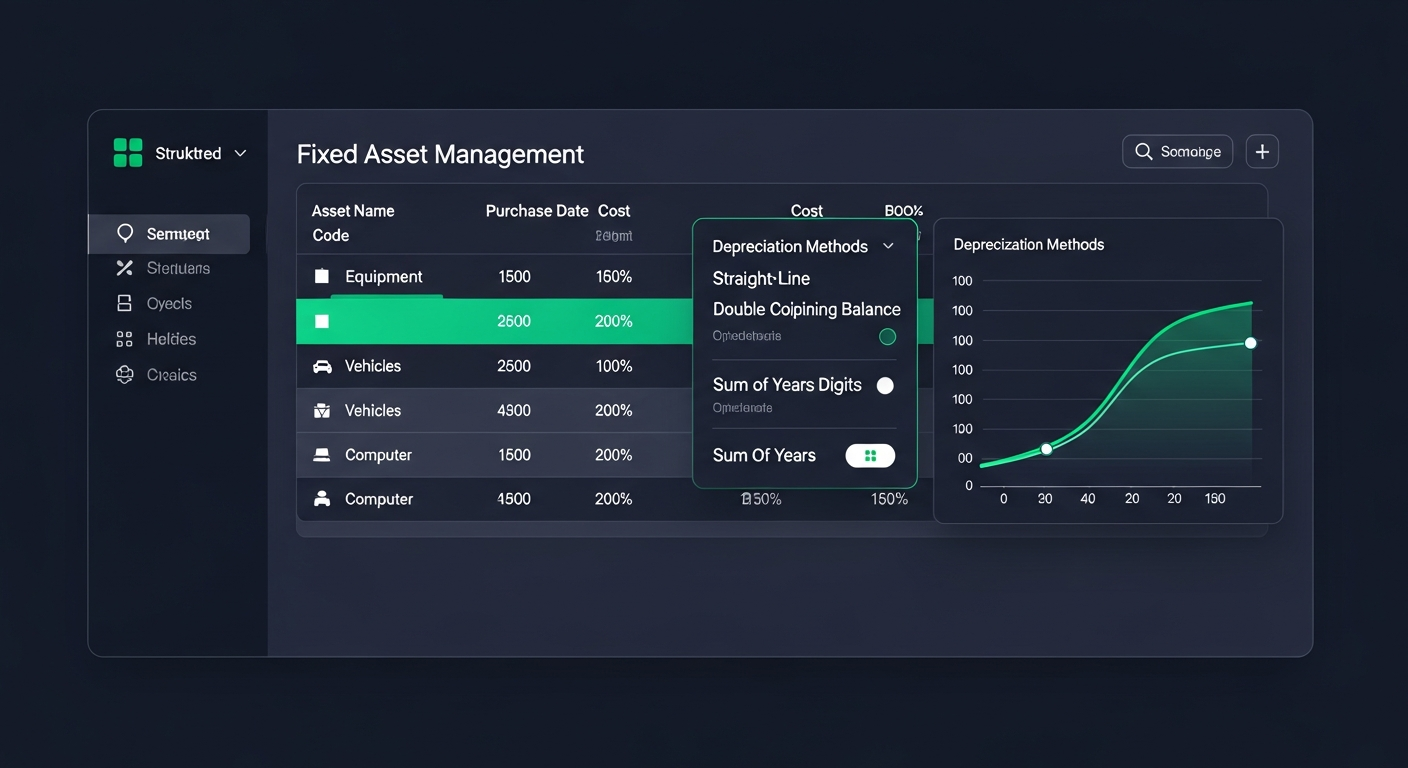1408x768 pixels.
Task: Click the white endpoint marker on the chart curve
Action: [1250, 343]
